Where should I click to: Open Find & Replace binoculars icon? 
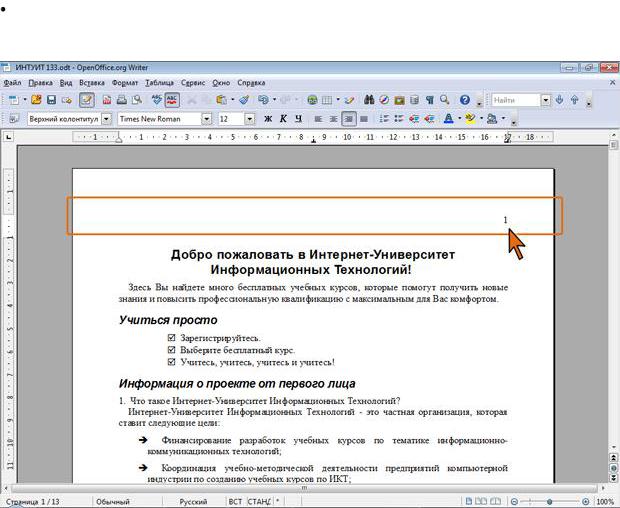tap(369, 100)
